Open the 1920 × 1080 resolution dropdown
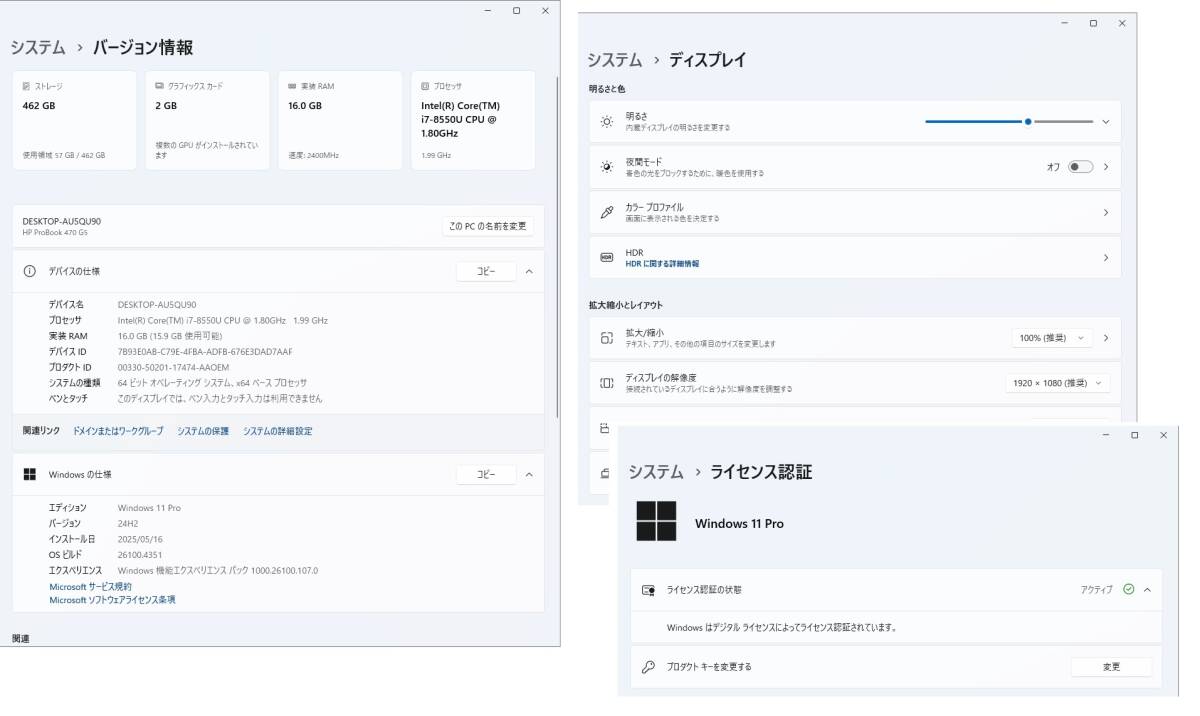This screenshot has height=716, width=1200. tap(1057, 383)
